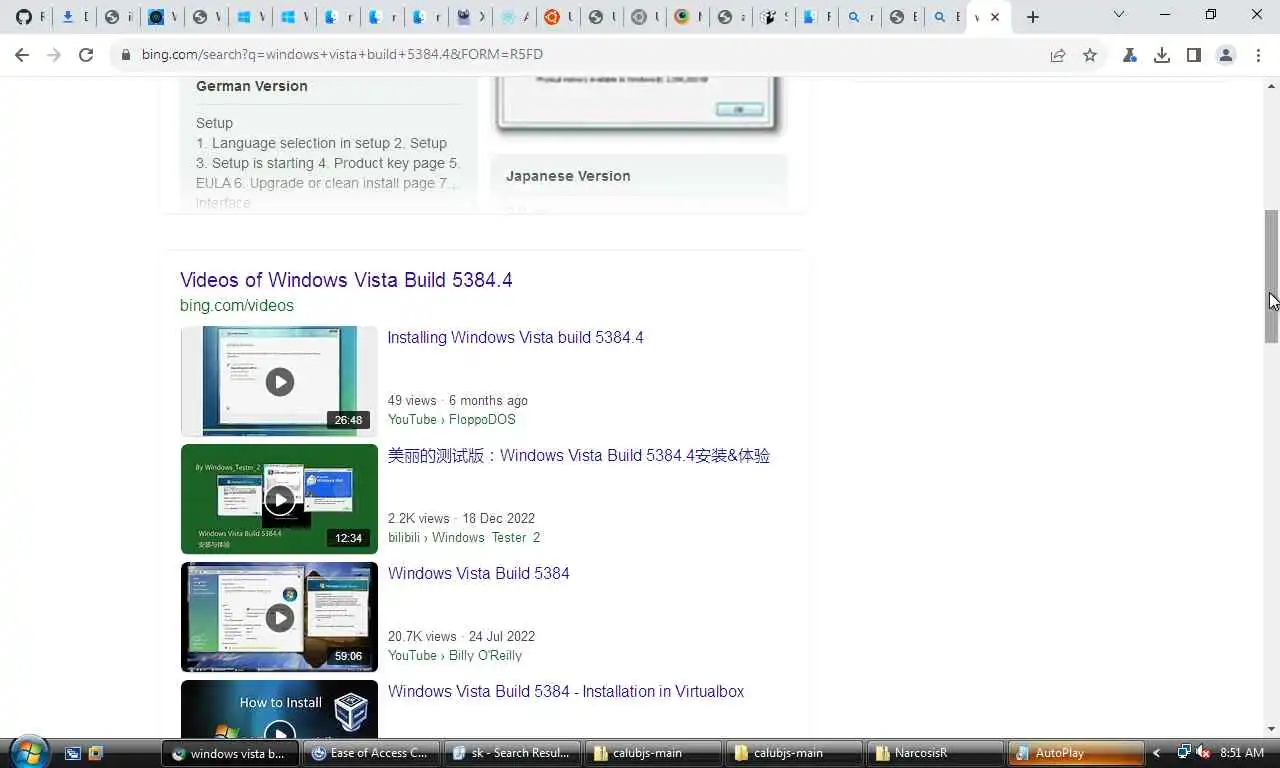The image size is (1280, 768).
Task: Play the Installing Windows Vista build 5384.4 video
Action: (279, 381)
